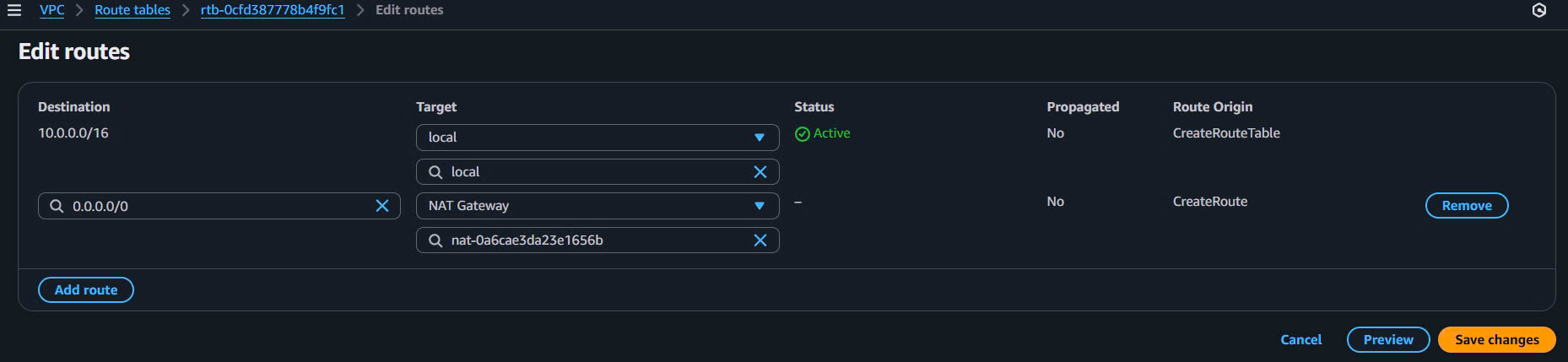Cancel editing the routes
Image resolution: width=1568 pixels, height=362 pixels.
click(x=1300, y=340)
